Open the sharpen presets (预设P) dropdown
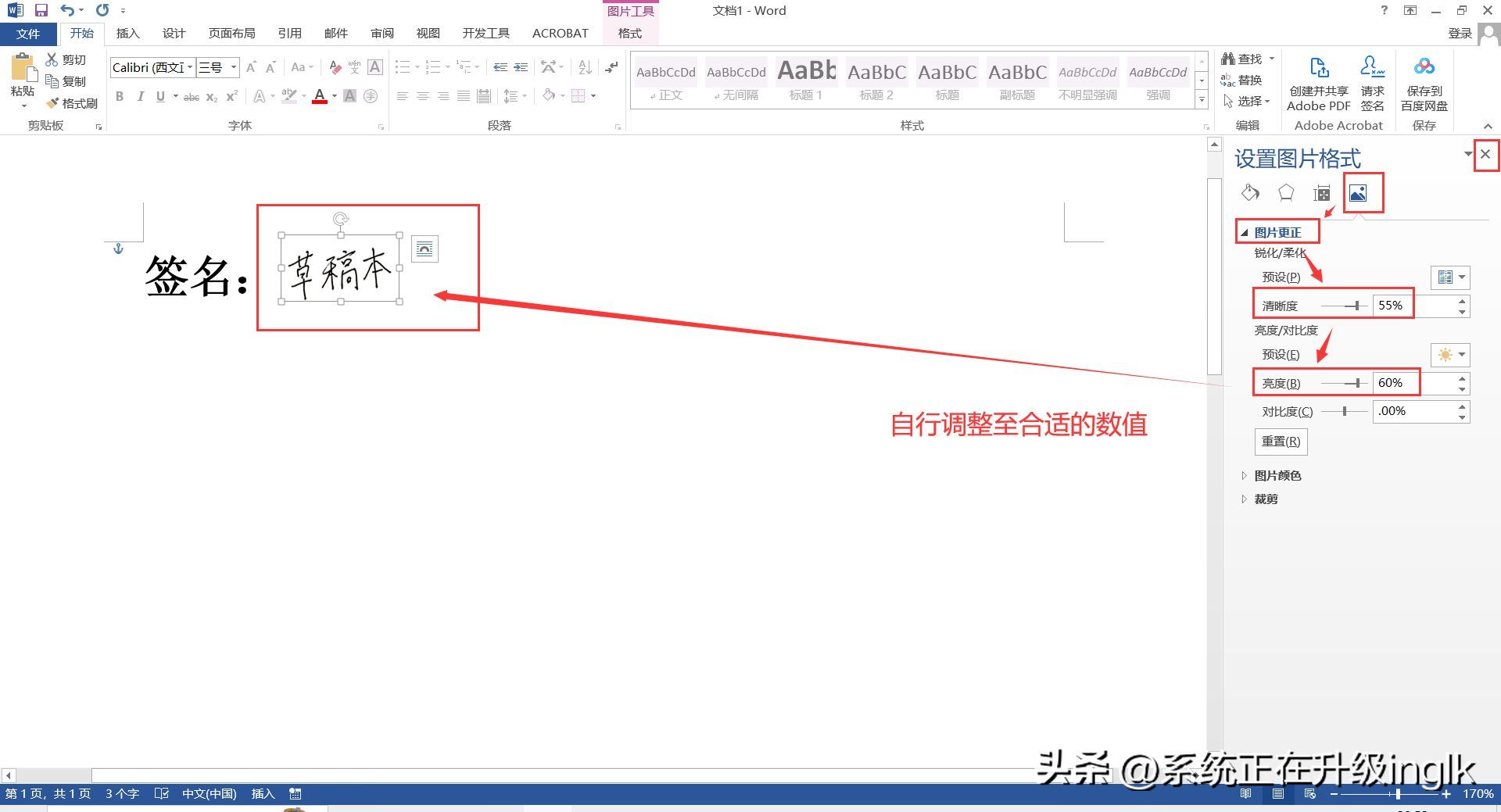 [x=1451, y=277]
